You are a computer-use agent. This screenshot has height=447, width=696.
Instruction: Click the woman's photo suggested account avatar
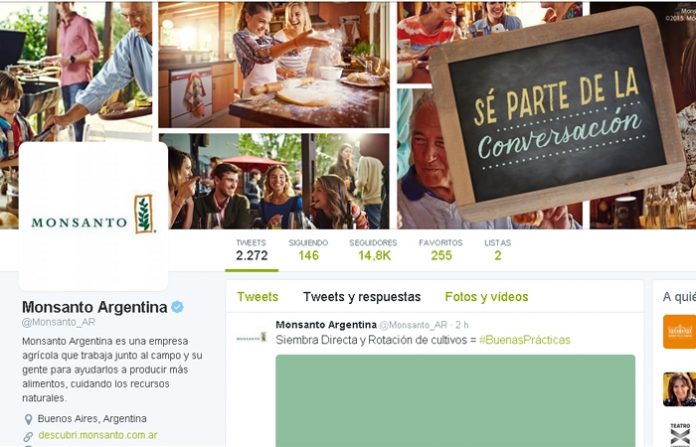point(679,389)
